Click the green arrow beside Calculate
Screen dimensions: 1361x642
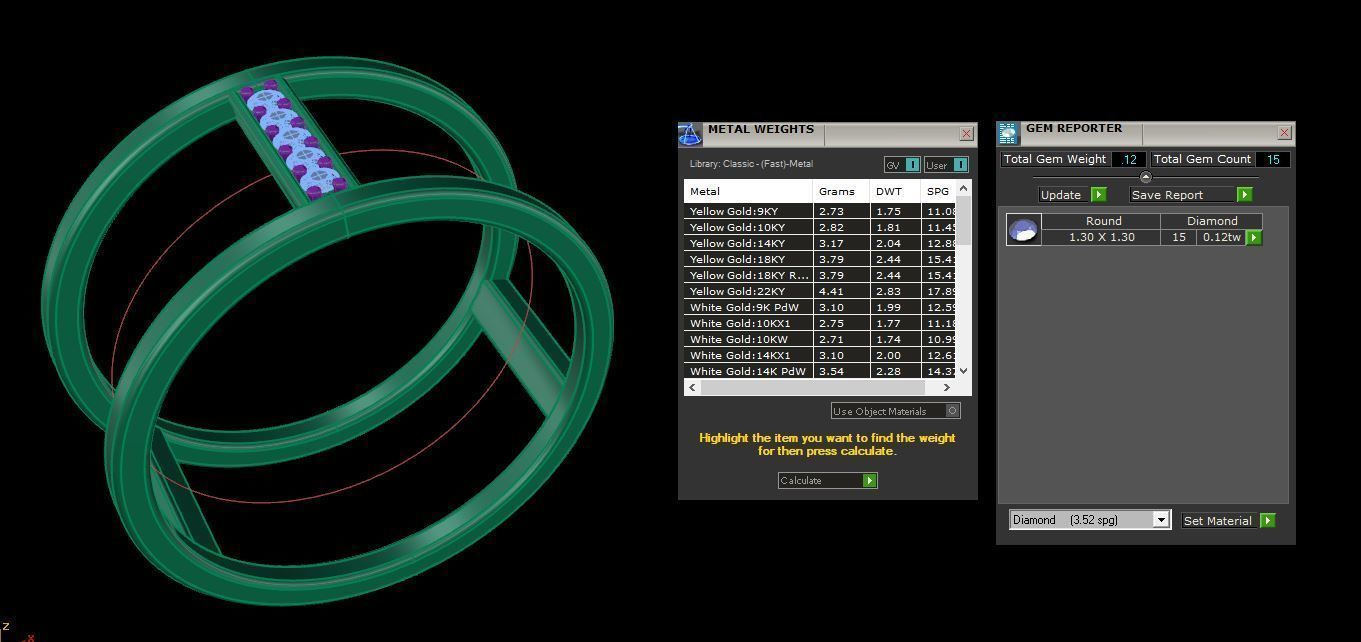tap(870, 481)
